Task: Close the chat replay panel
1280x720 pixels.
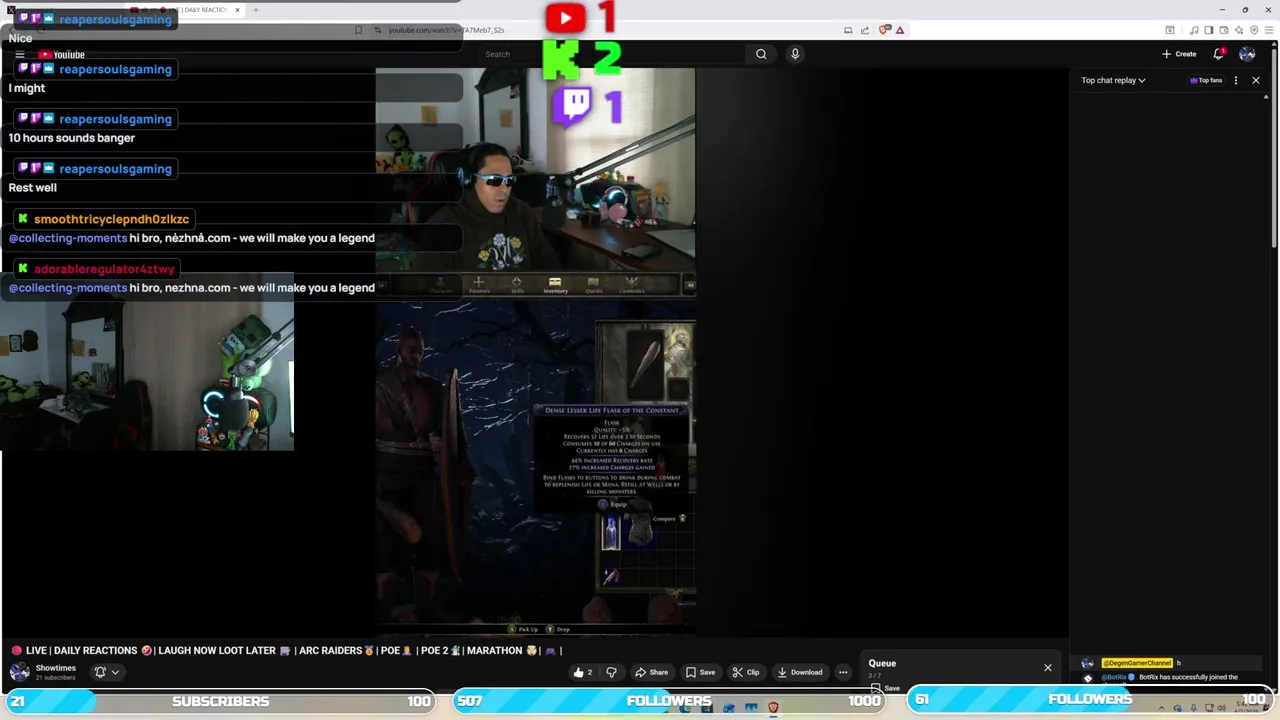Action: (1256, 80)
